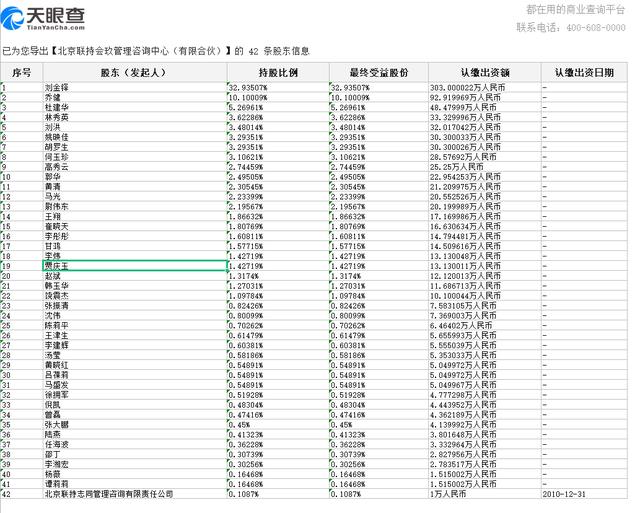Select the 持股比例 column header
The height and width of the screenshot is (513, 640).
pyautogui.click(x=278, y=73)
